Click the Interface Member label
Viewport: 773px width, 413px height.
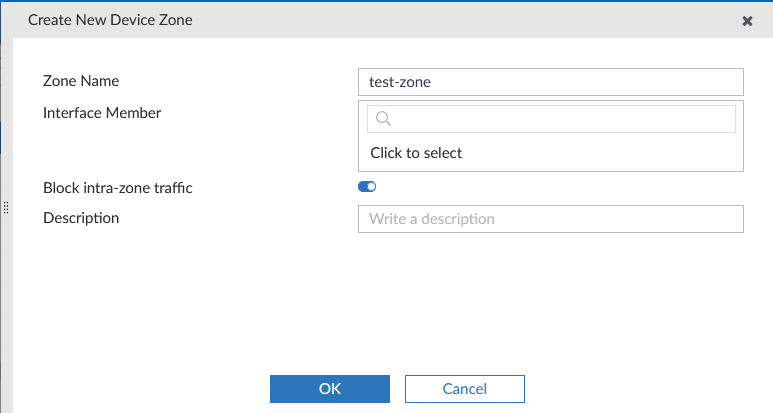pos(102,112)
